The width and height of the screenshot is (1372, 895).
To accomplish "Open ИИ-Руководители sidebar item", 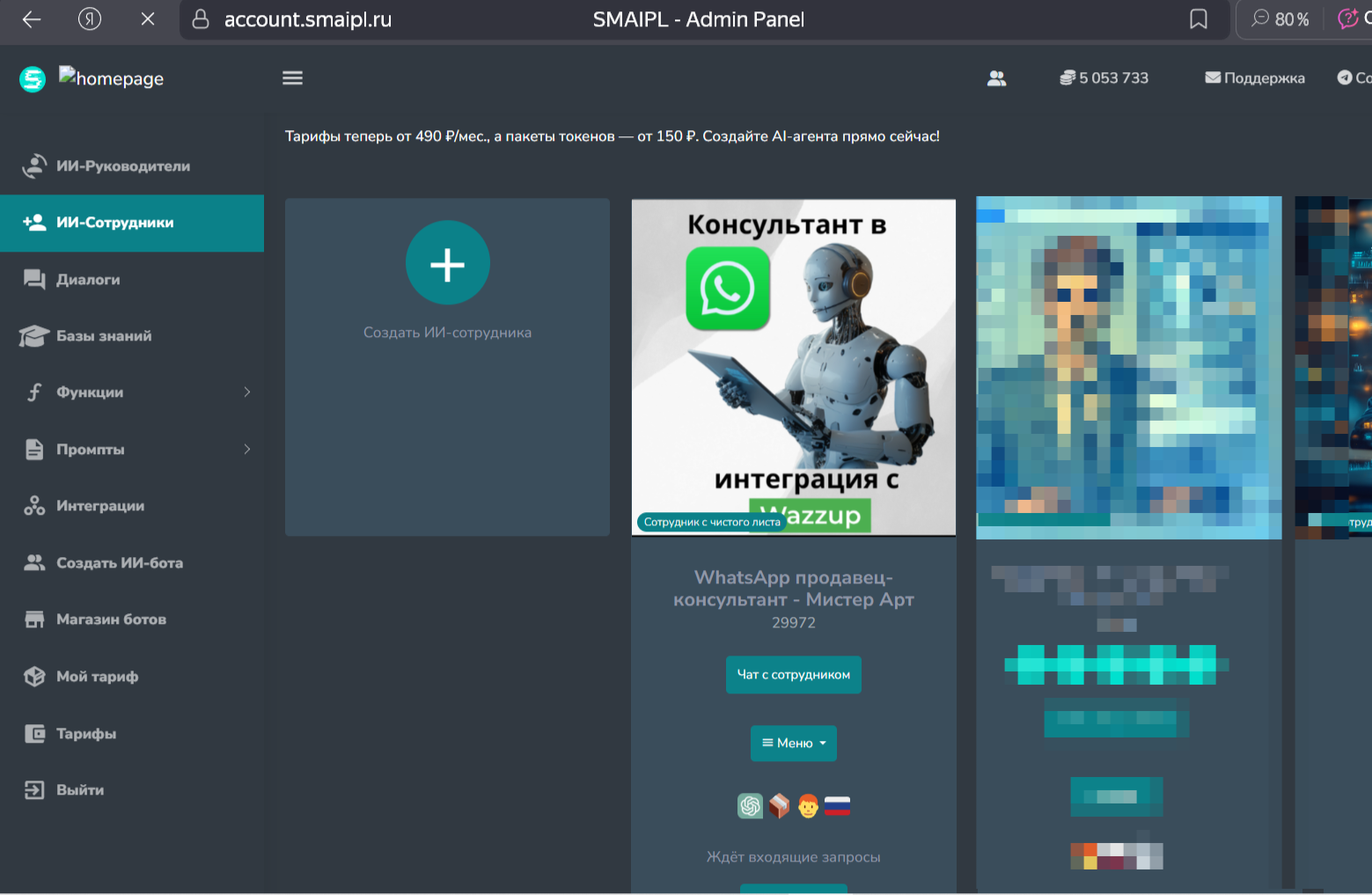I will (x=132, y=166).
